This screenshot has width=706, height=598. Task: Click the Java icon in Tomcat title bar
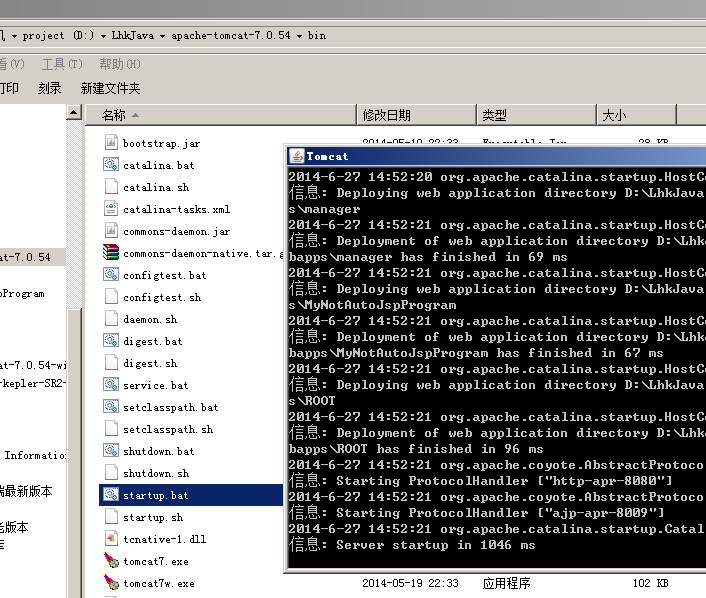tap(297, 156)
